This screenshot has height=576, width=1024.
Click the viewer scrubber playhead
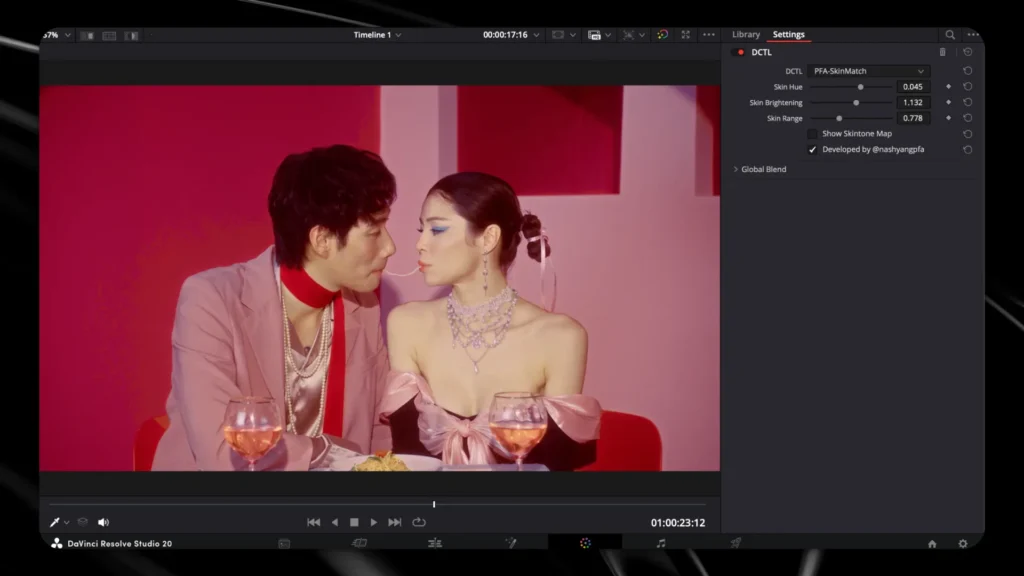click(434, 504)
